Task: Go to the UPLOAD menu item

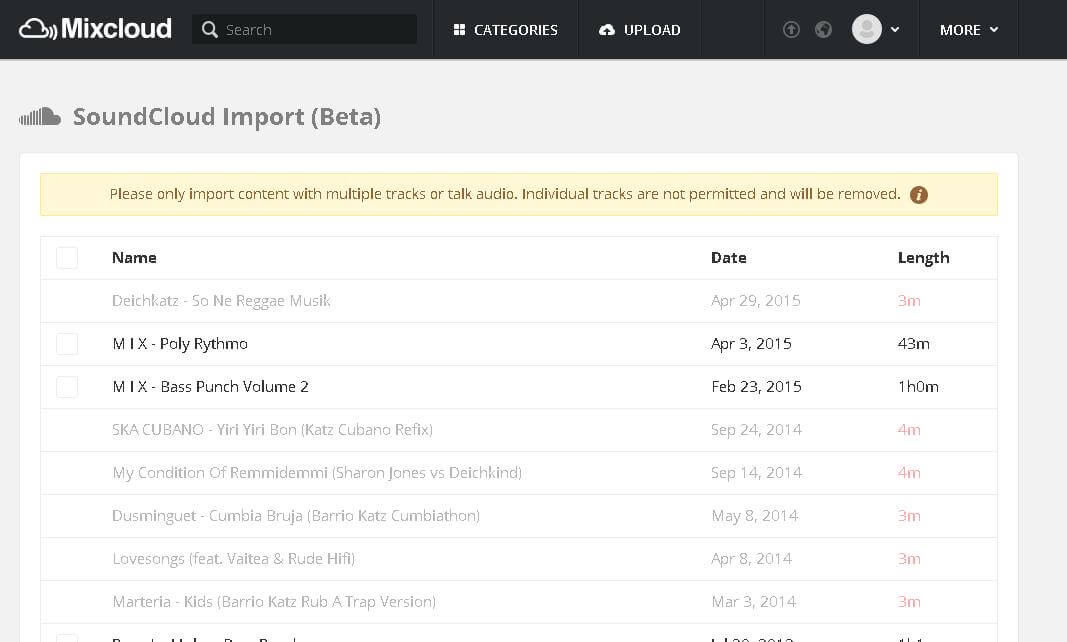Action: point(651,30)
